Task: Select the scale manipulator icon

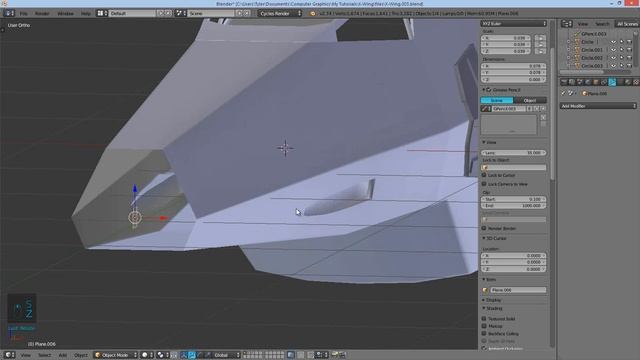Action: point(207,355)
